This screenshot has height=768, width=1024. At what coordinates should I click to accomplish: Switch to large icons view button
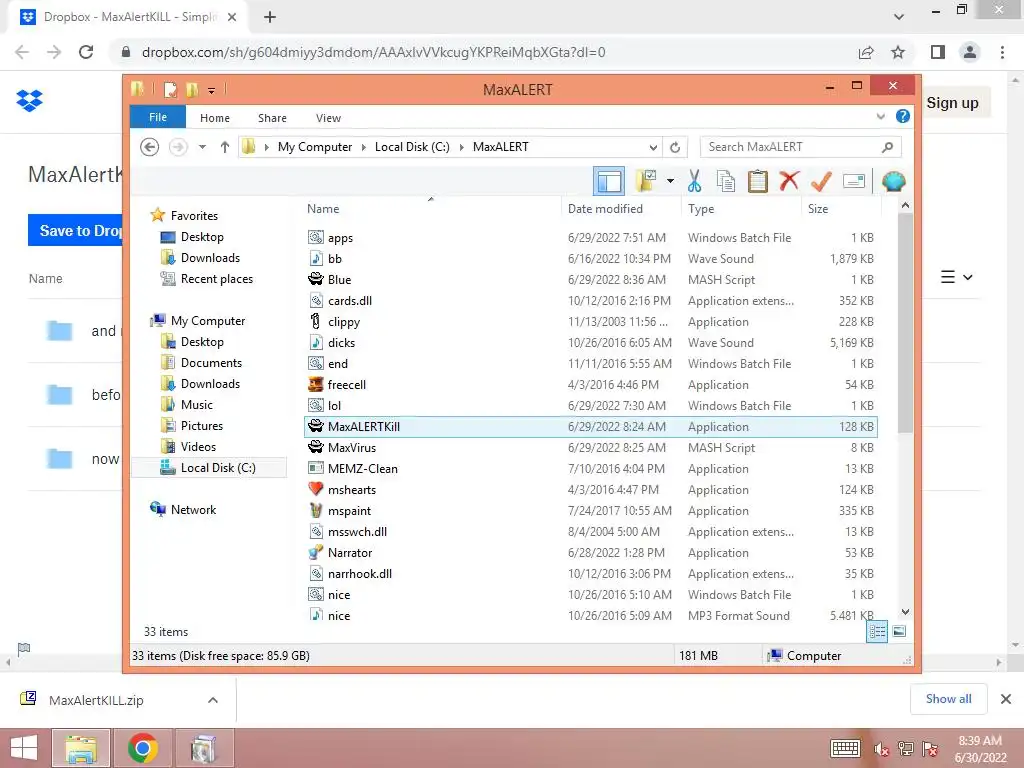click(x=899, y=632)
